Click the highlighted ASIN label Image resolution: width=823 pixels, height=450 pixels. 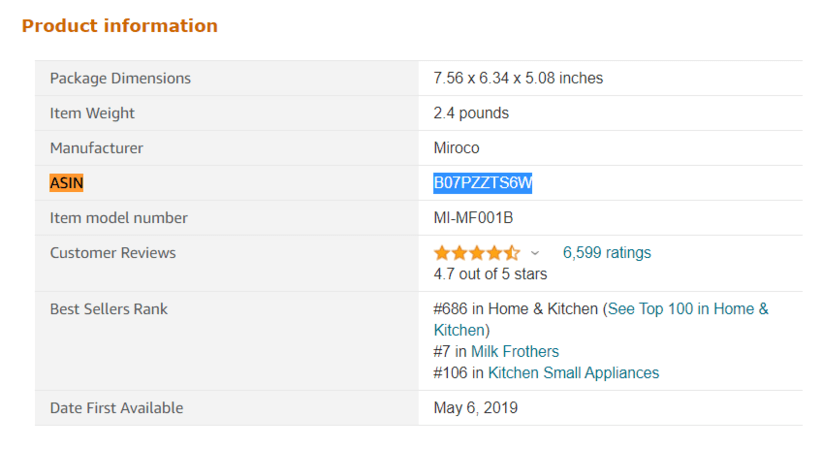tap(67, 183)
